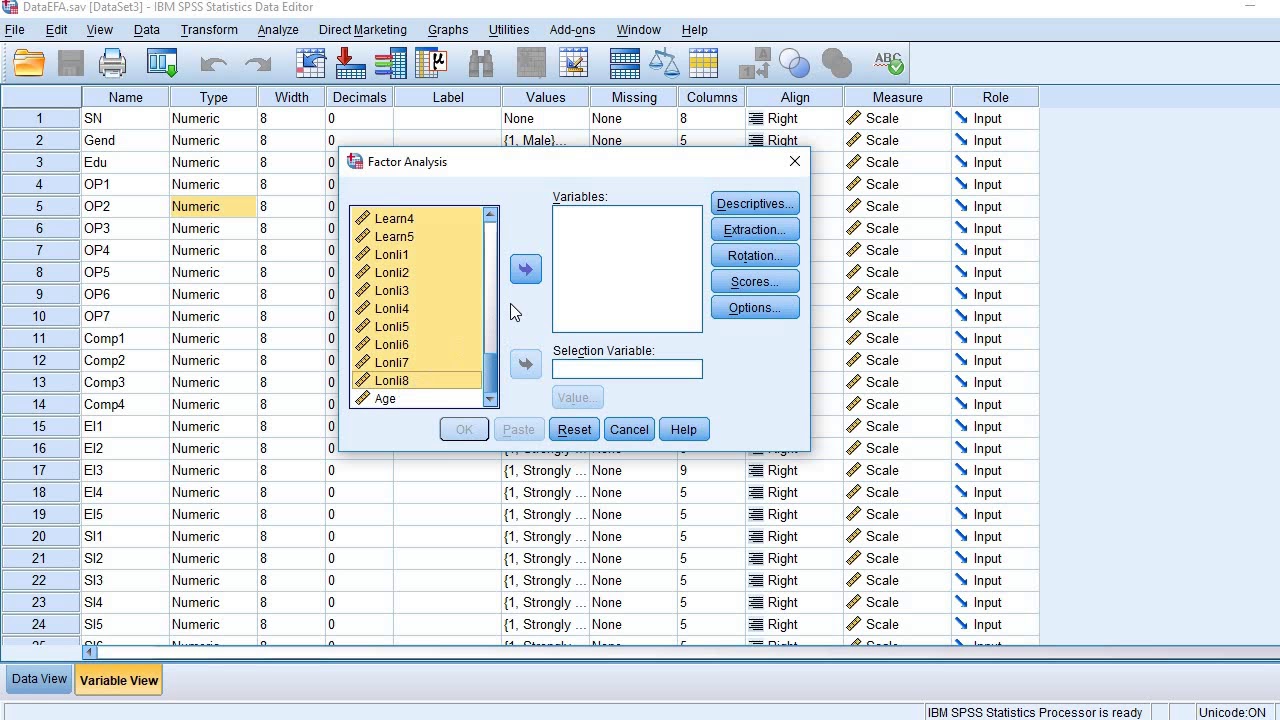Image resolution: width=1280 pixels, height=720 pixels.
Task: Open the Direct Marketing menu
Action: 363,29
